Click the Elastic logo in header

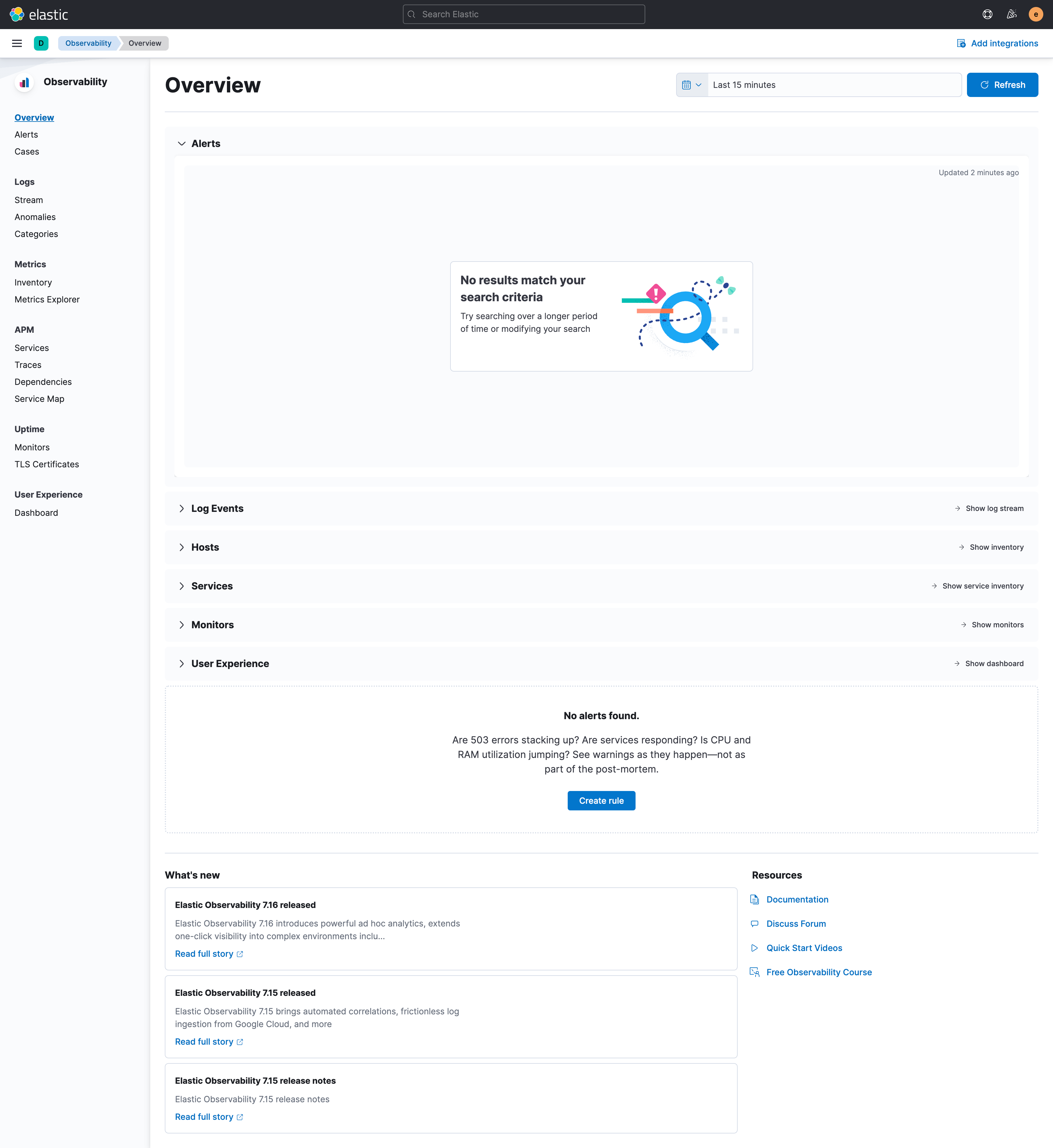(39, 14)
